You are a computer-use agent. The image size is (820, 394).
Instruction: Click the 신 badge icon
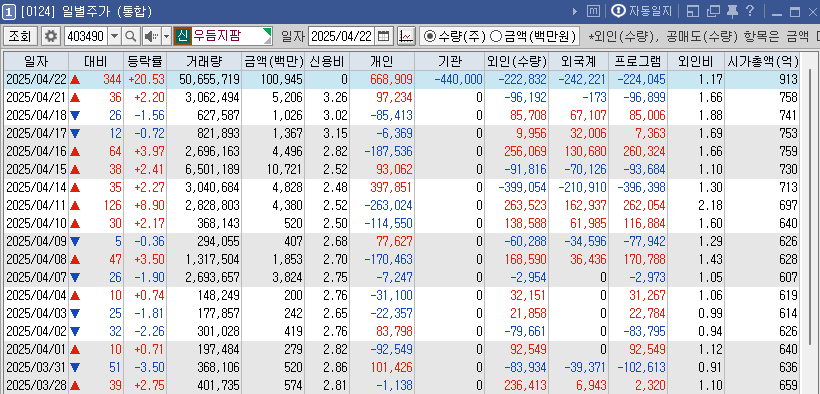click(183, 36)
